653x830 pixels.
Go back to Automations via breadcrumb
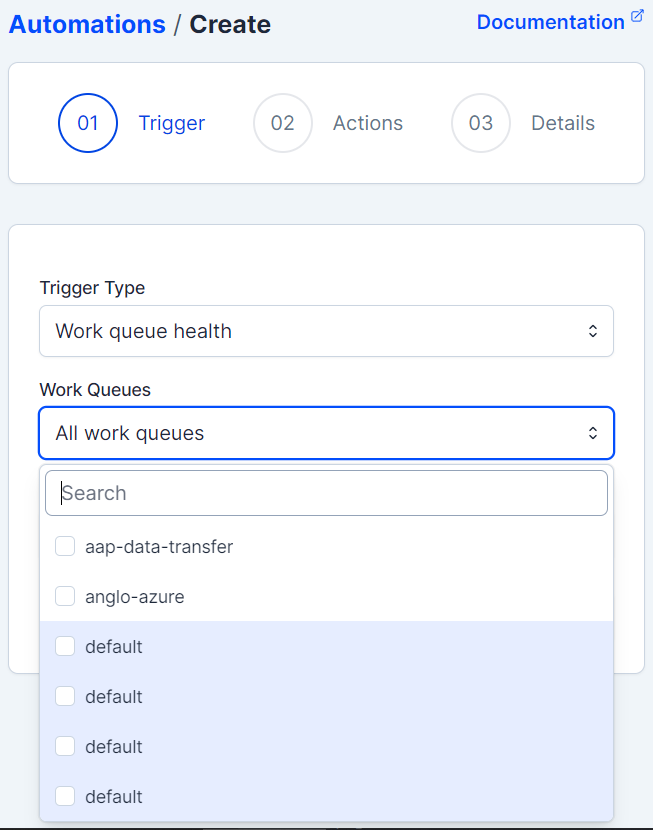(87, 24)
